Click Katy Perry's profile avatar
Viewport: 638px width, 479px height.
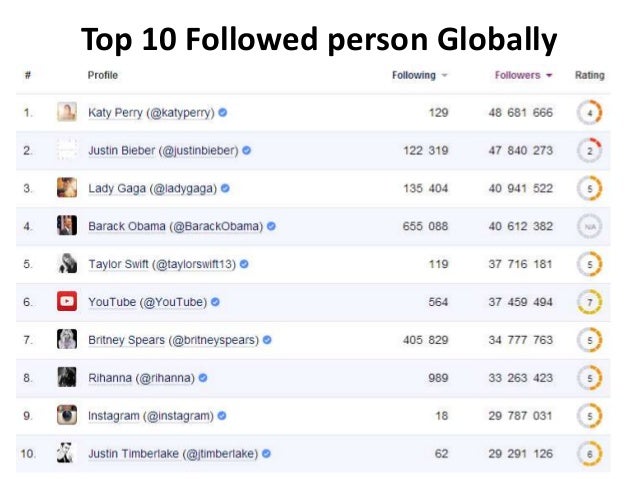point(67,112)
